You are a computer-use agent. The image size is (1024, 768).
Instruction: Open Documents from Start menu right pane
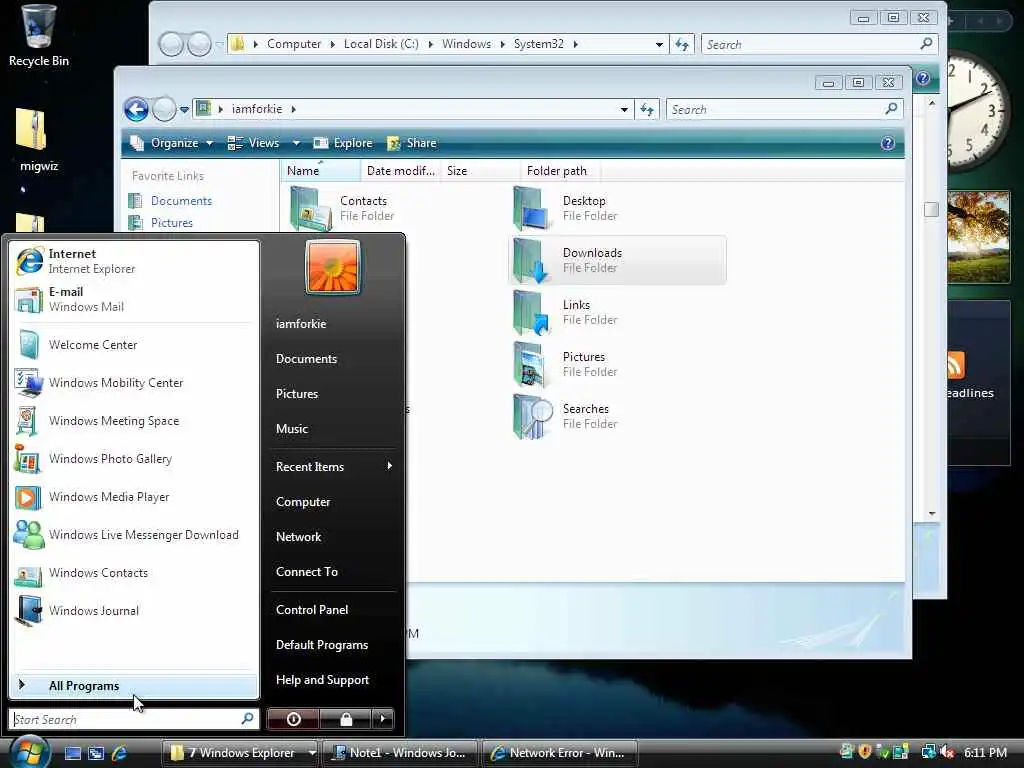click(333, 359)
